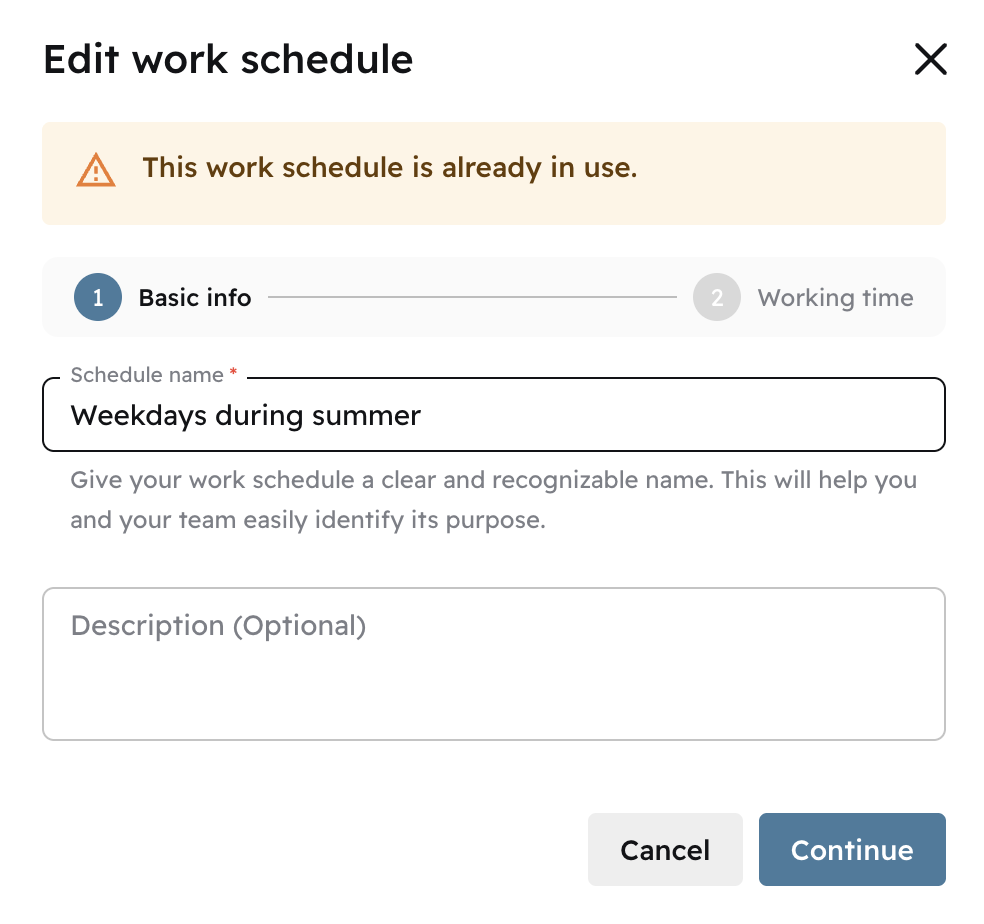This screenshot has width=984, height=924.
Task: Click the alert icon in the banner
Action: (x=96, y=171)
